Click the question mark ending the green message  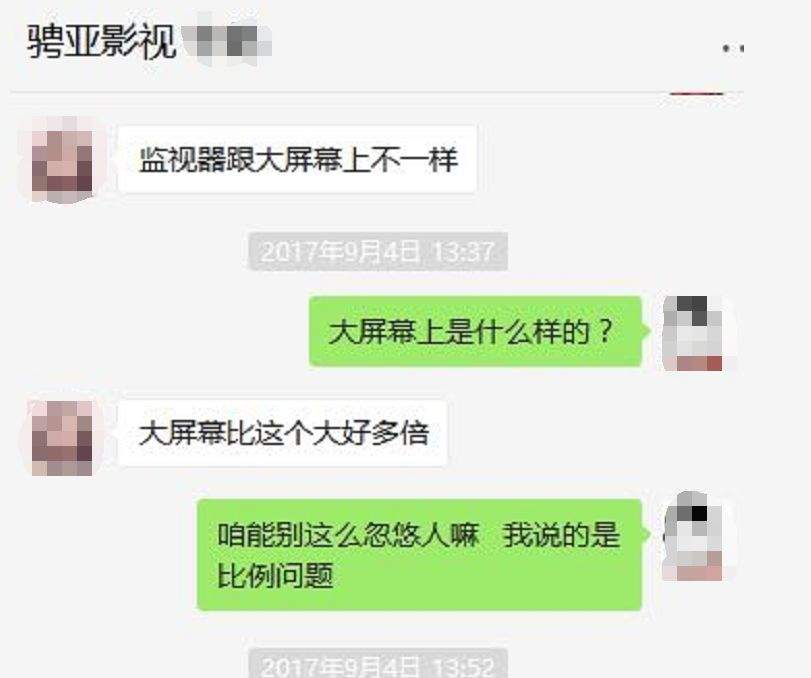(604, 331)
